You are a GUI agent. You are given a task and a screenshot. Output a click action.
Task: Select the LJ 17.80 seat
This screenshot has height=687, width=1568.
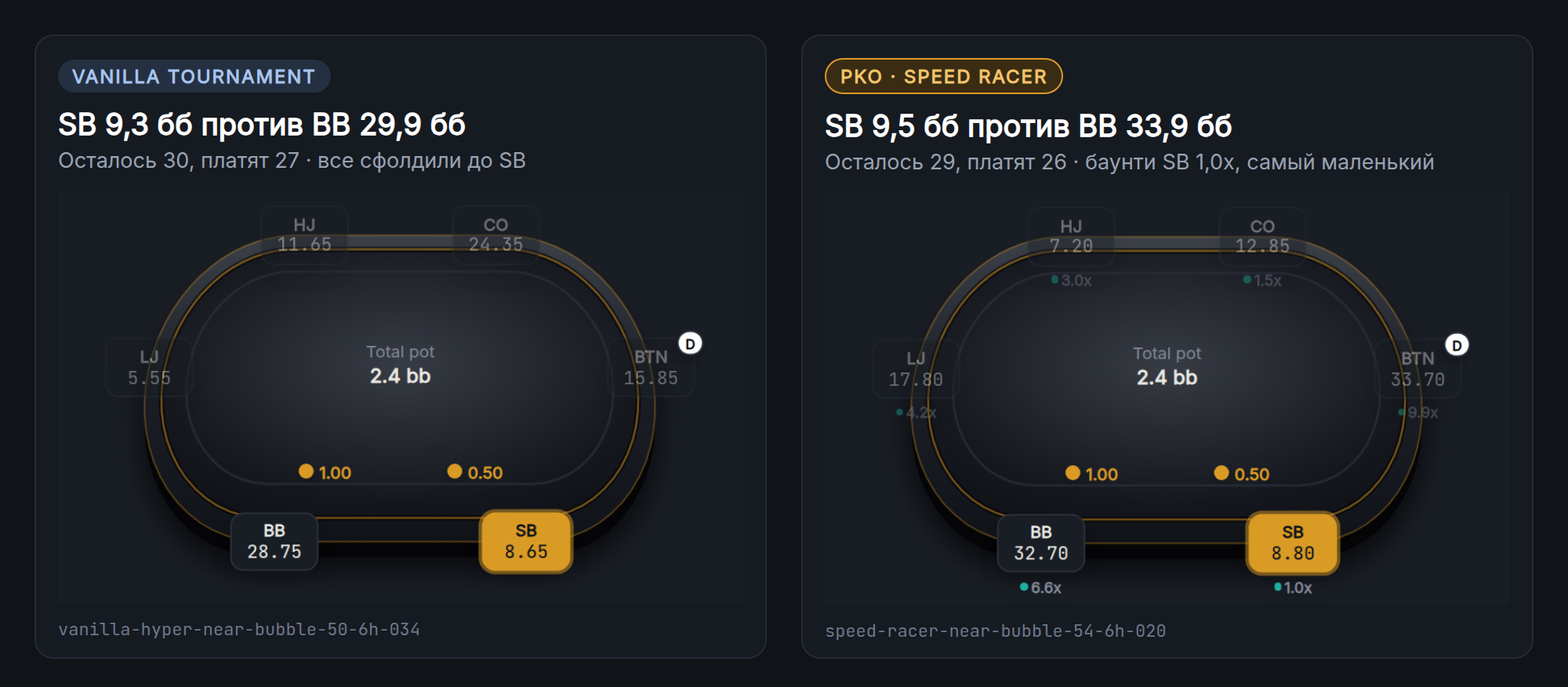[x=916, y=369]
